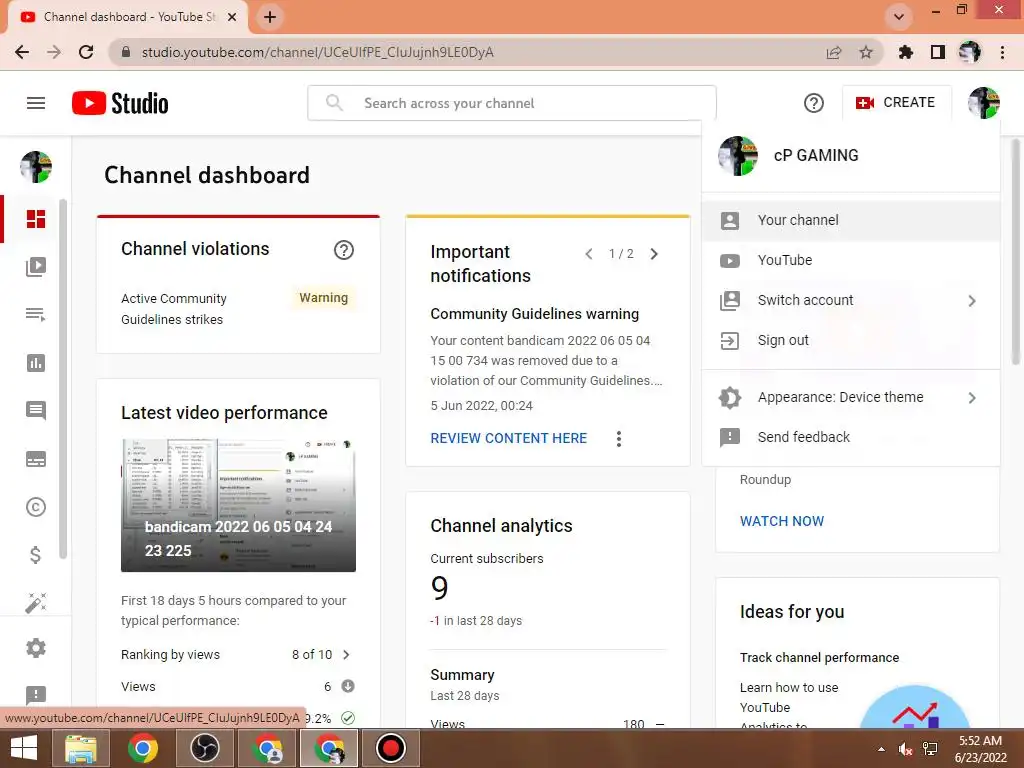Bookmark this page with the star icon
Viewport: 1024px width, 768px height.
tap(866, 52)
